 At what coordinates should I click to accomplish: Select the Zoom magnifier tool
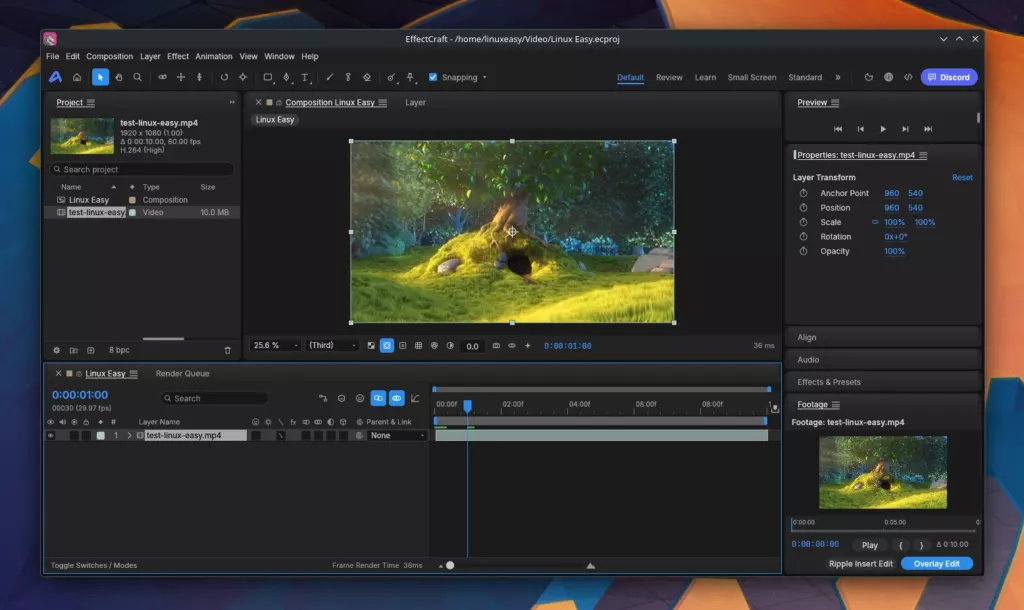point(137,77)
